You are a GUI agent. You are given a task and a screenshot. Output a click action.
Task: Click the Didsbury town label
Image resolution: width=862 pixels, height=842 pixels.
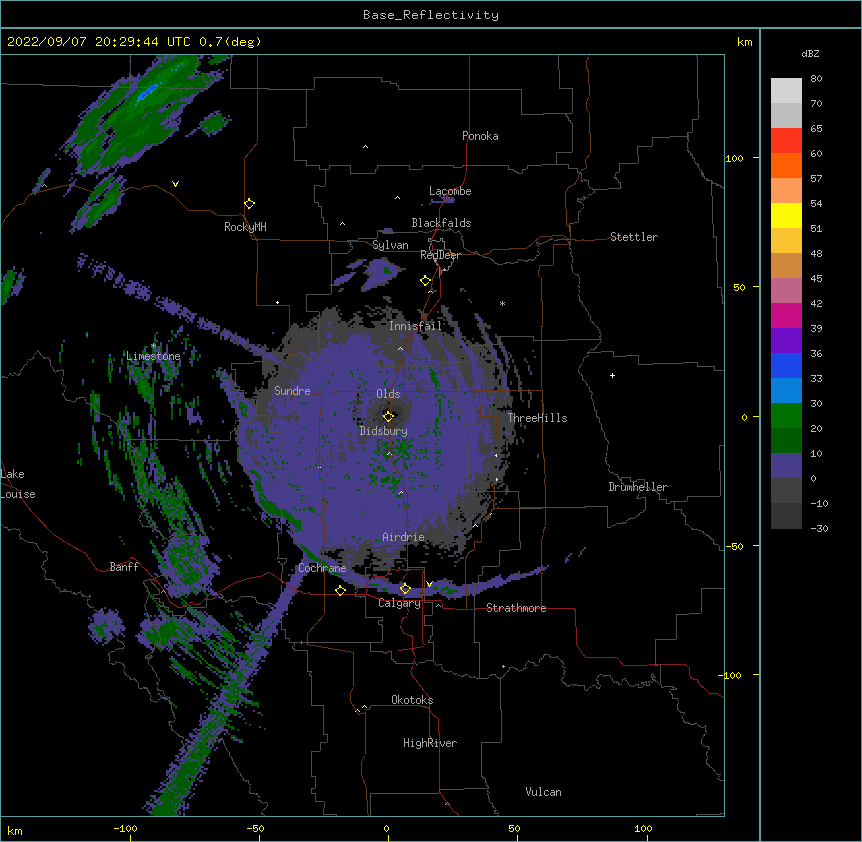(x=383, y=431)
